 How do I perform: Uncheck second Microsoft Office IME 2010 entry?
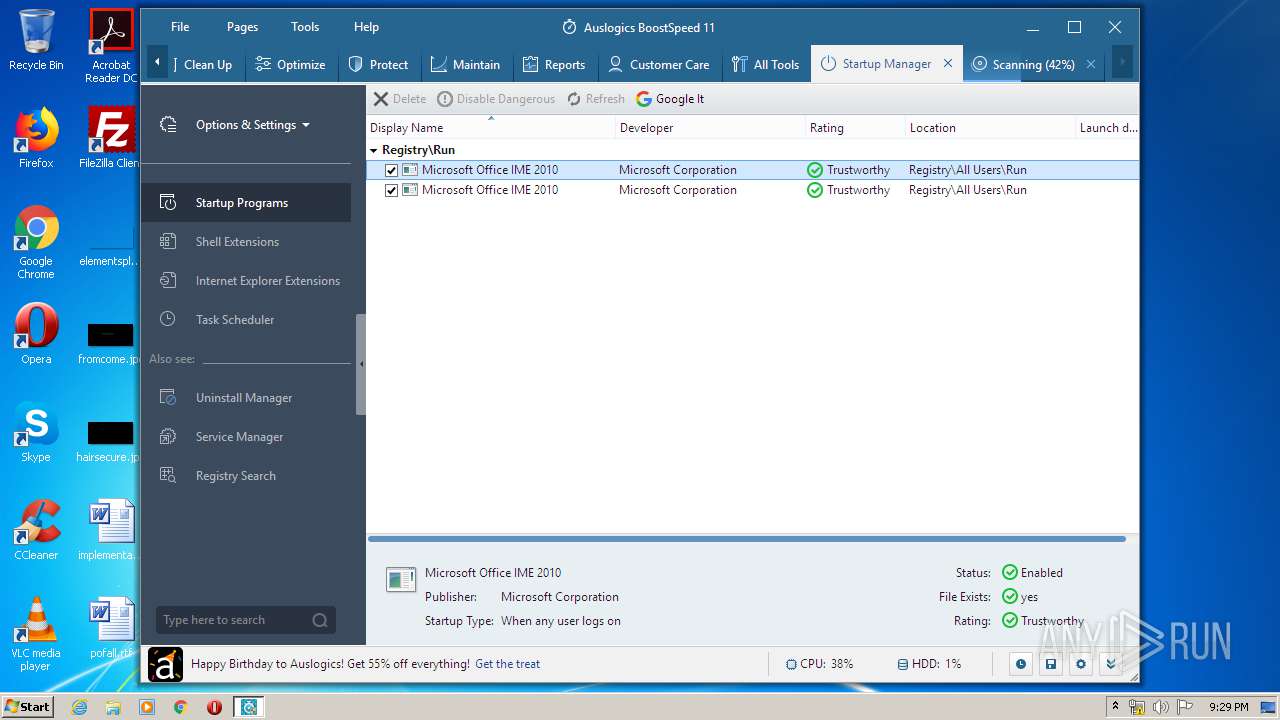391,190
